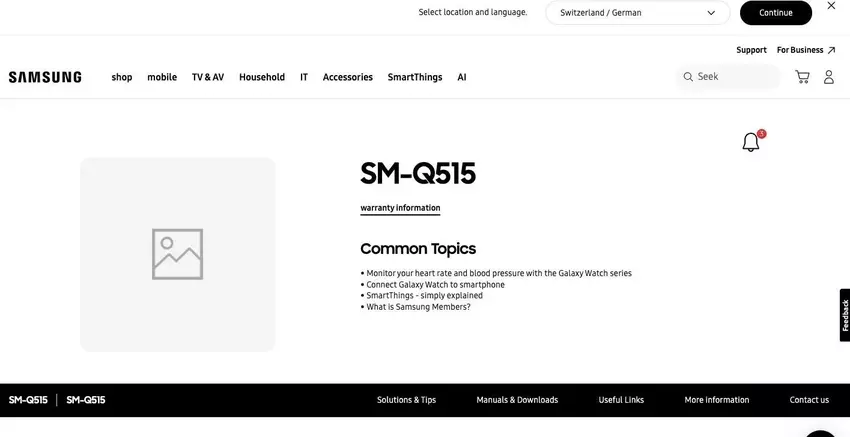Click the product image placeholder
Screen dimensions: 850x437
[x=177, y=254]
